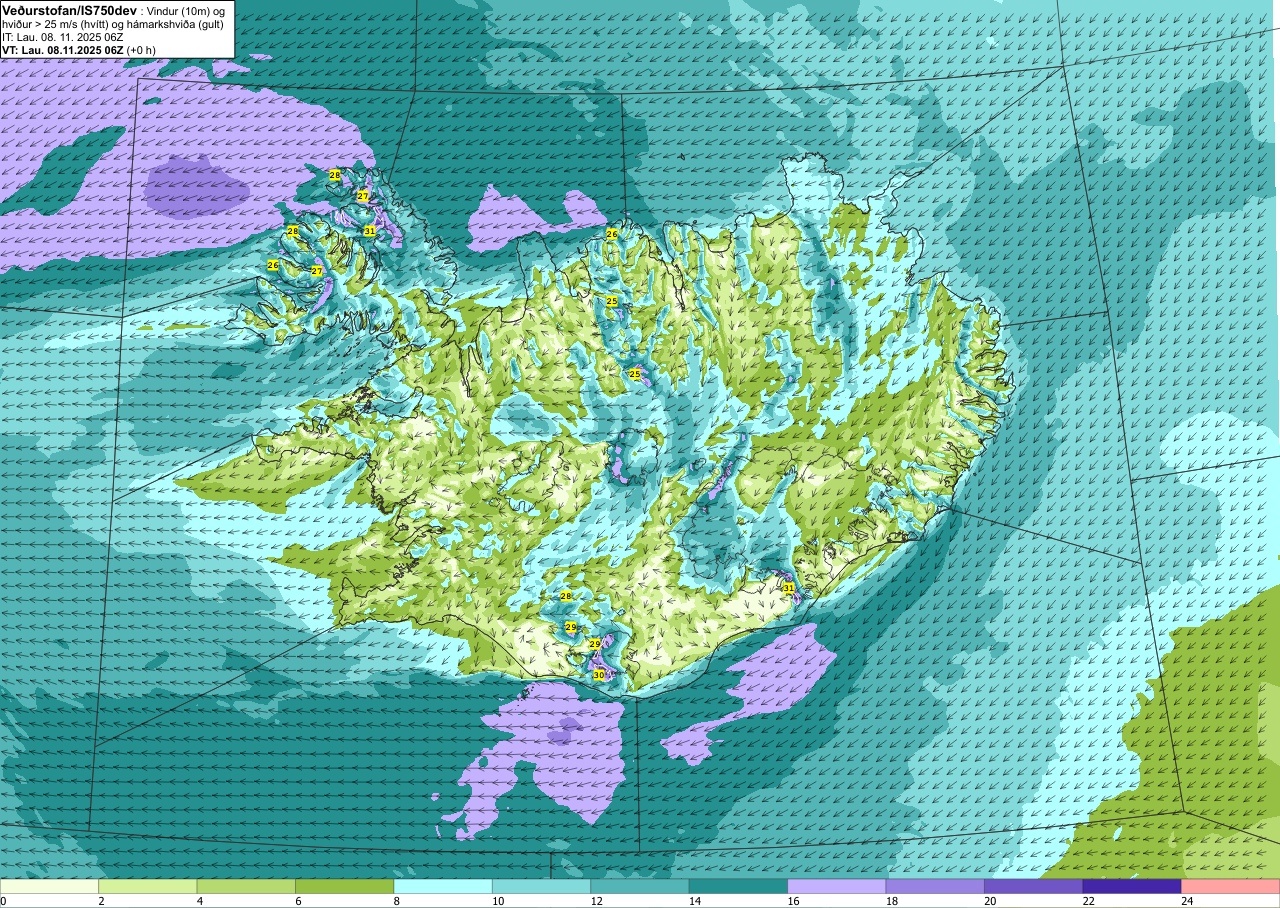This screenshot has width=1280, height=908.
Task: Click the dark teal 14–16 m/s legend swatch
Action: click(738, 886)
